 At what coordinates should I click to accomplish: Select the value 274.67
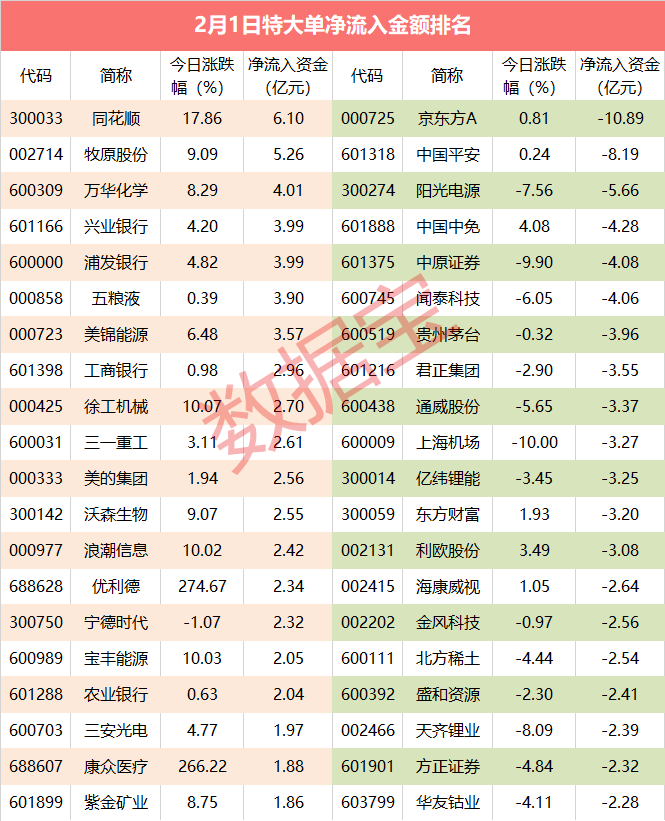pos(202,586)
